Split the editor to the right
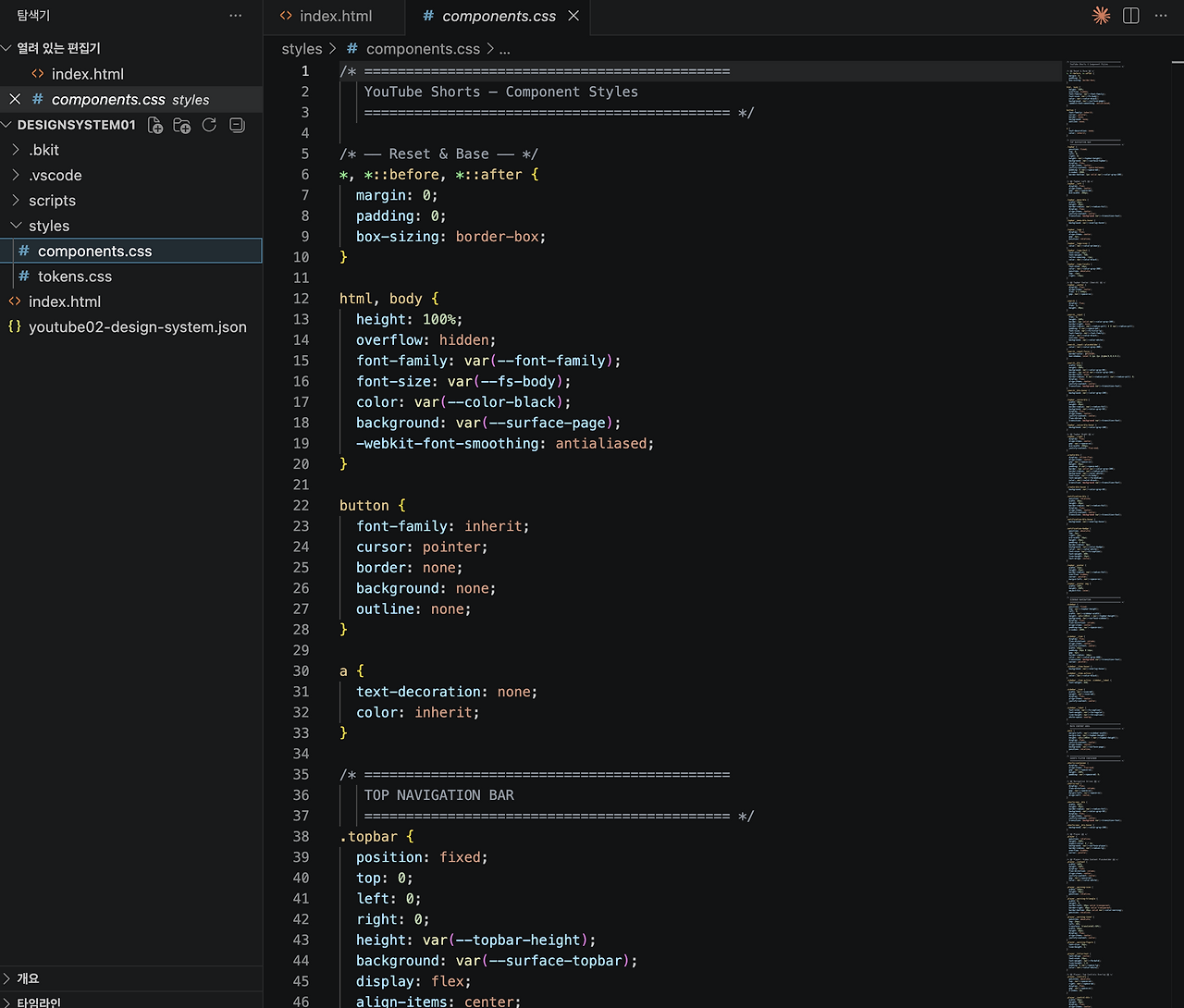The image size is (1184, 1008). [x=1130, y=16]
